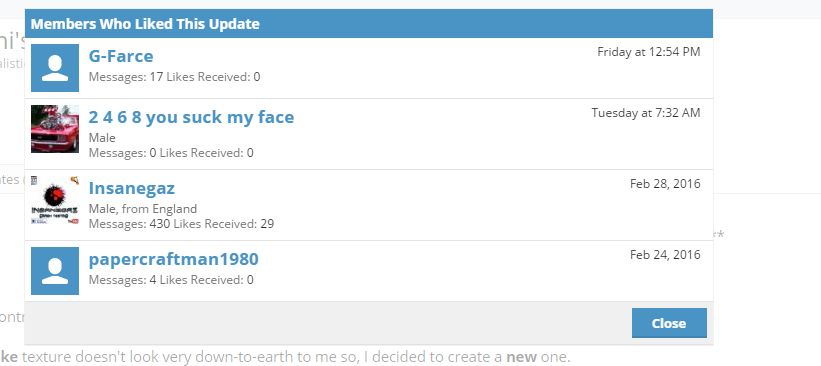Screen dimensions: 821x366
Task: Open the red car avatar profile
Action: (55, 129)
